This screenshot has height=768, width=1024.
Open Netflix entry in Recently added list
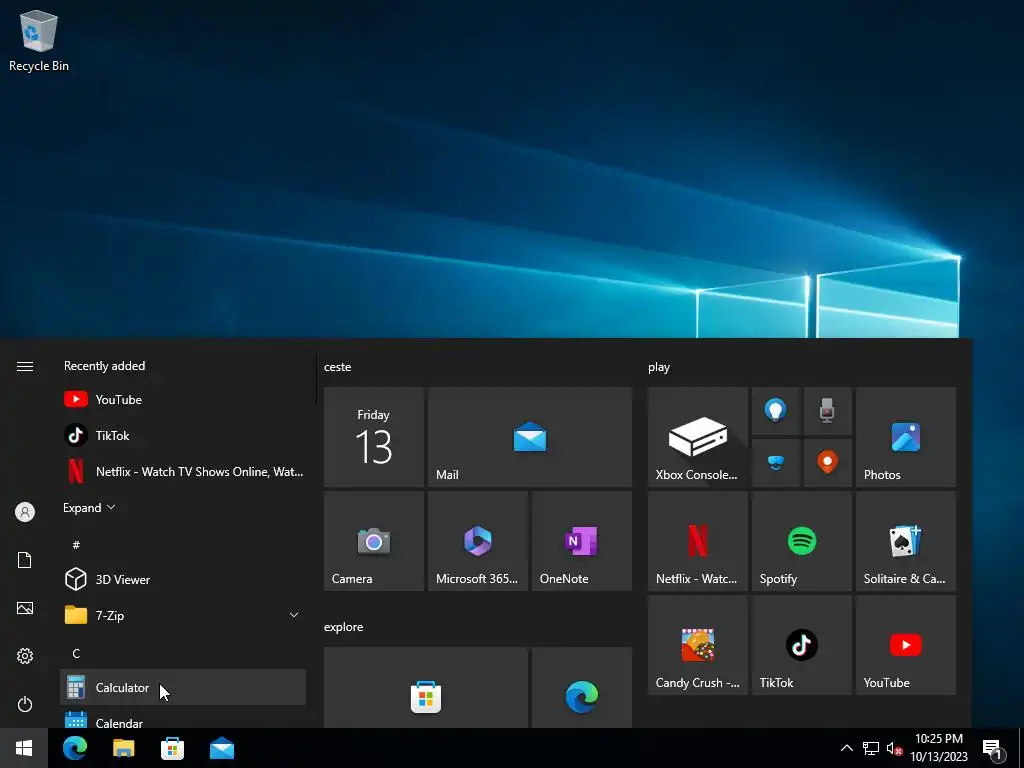coord(183,471)
